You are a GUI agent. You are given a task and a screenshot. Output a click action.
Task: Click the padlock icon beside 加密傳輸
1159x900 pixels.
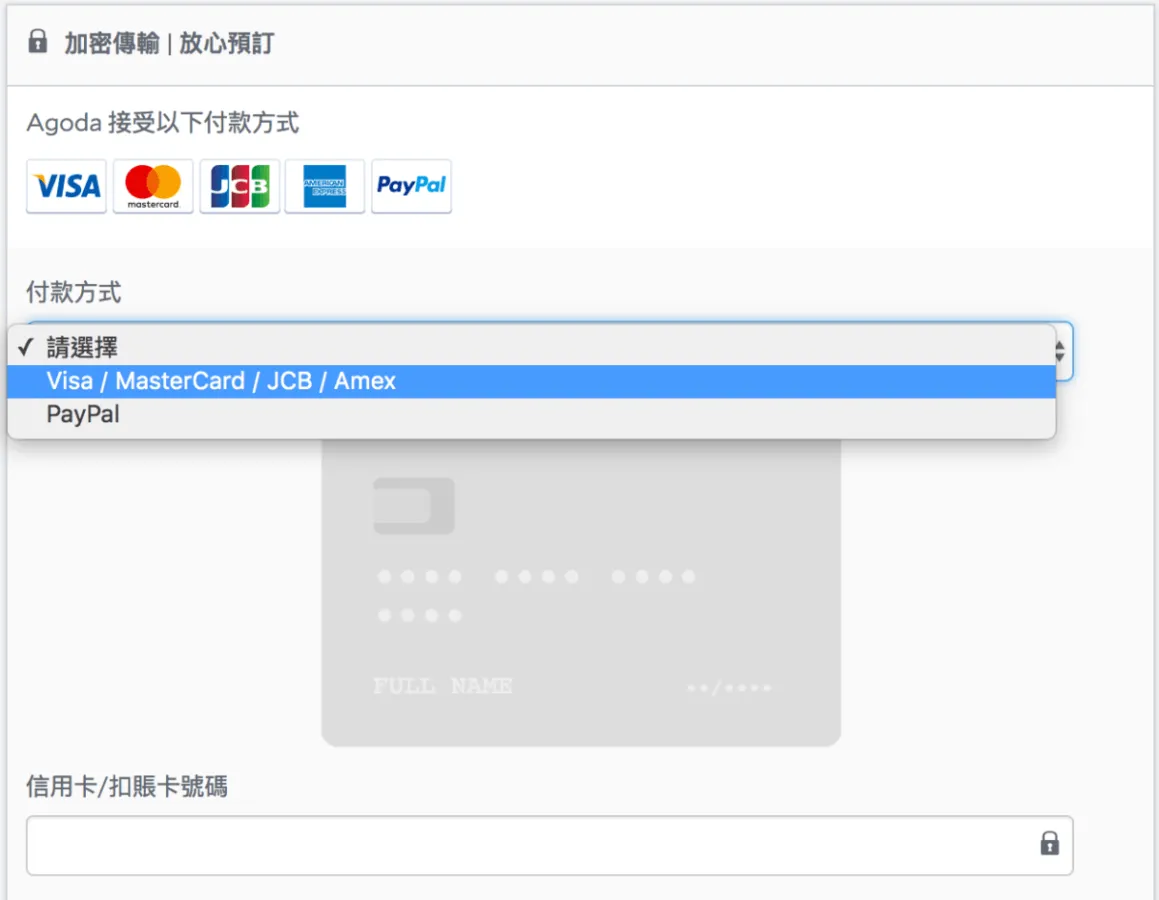click(38, 41)
